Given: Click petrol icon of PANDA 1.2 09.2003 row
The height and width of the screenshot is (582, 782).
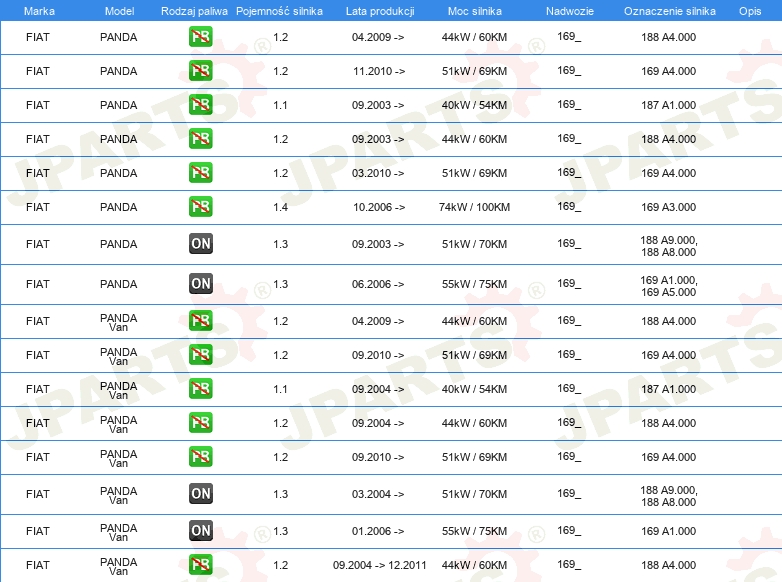Looking at the screenshot, I should point(200,139).
